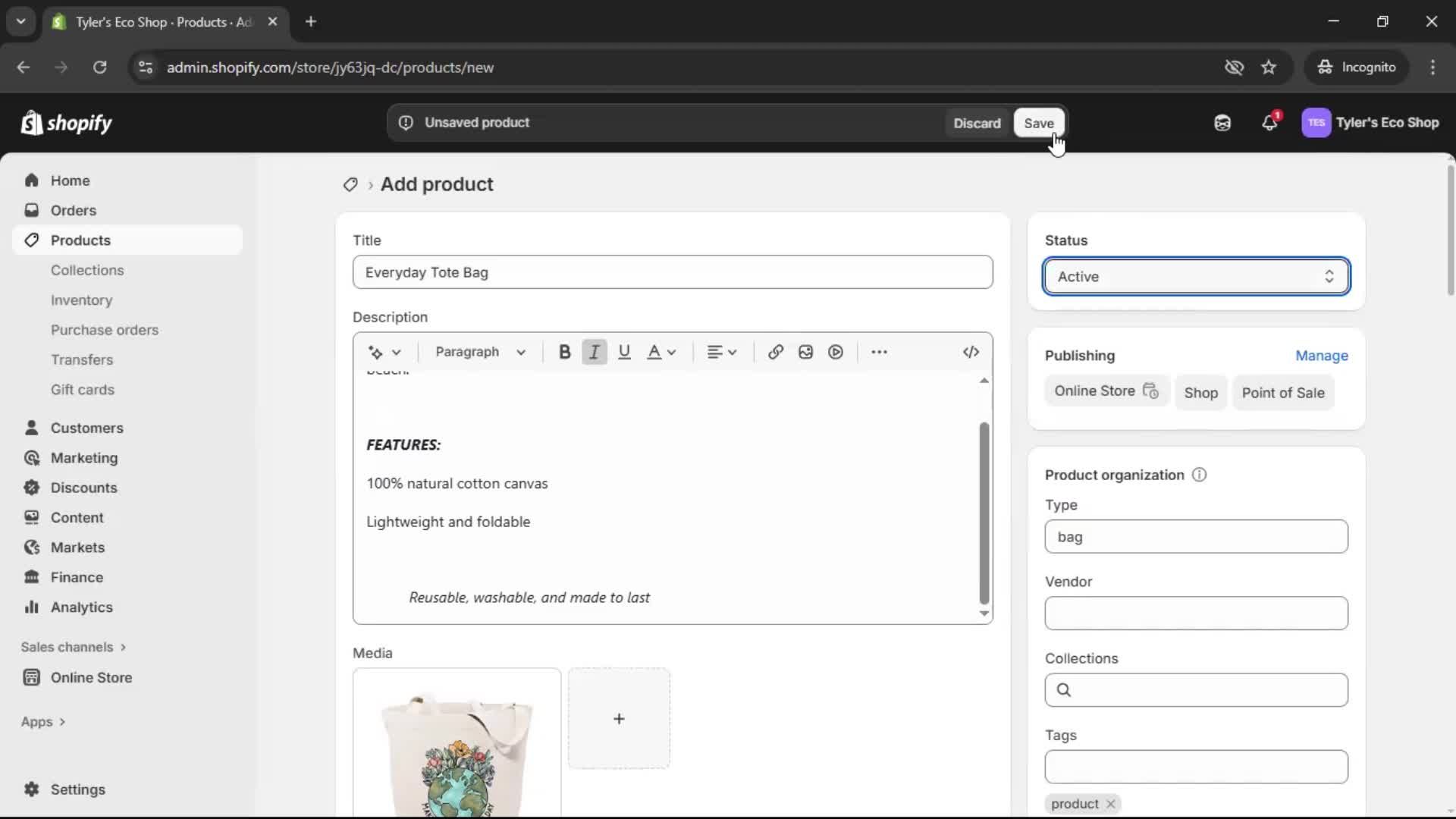Open the product Status dropdown

click(1195, 276)
